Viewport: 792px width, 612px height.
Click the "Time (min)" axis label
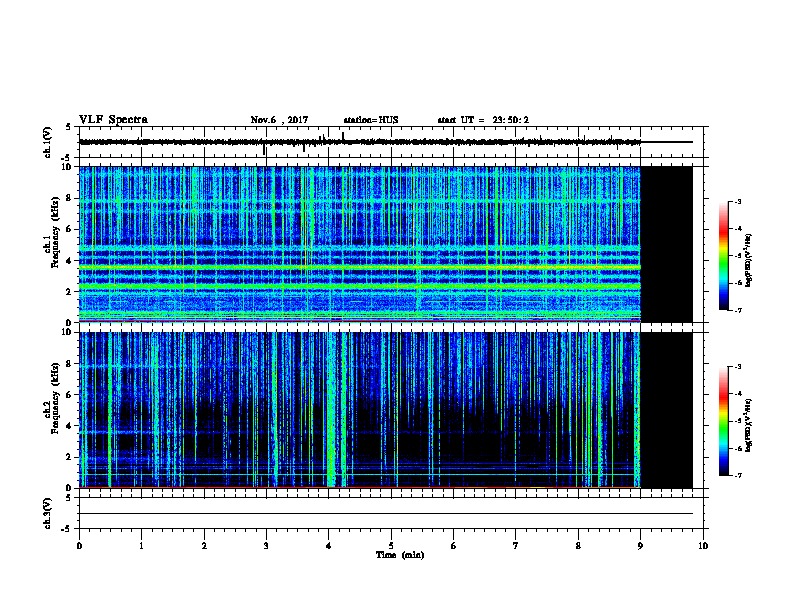(400, 555)
